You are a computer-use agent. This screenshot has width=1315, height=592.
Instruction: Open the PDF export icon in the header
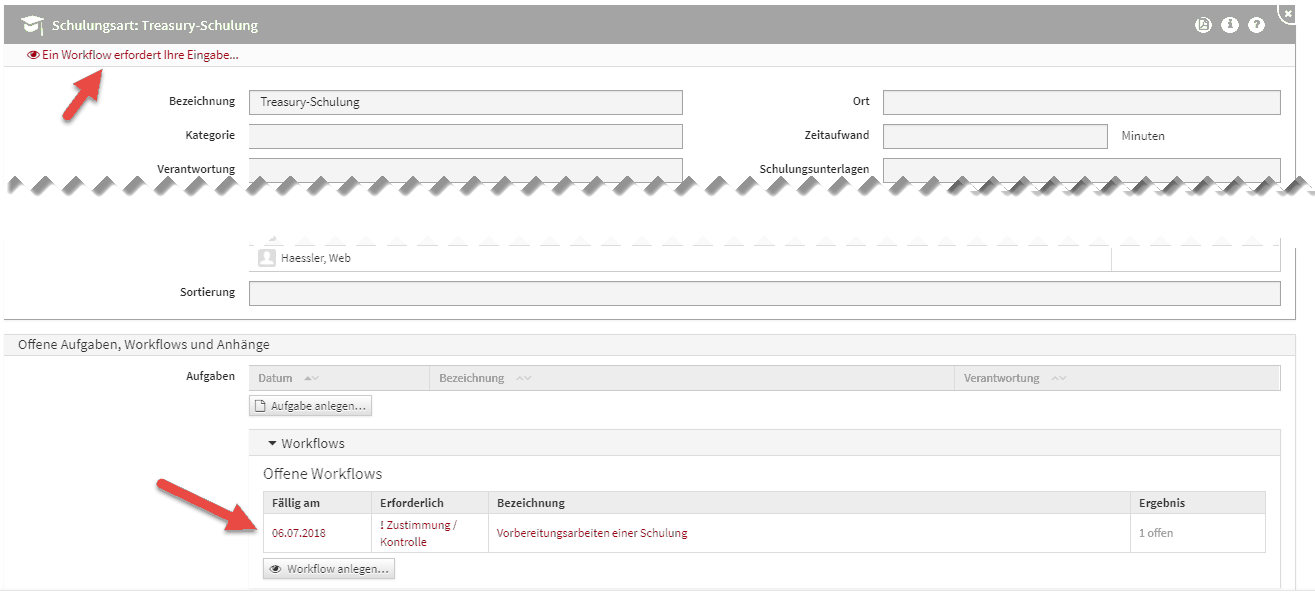tap(1204, 24)
